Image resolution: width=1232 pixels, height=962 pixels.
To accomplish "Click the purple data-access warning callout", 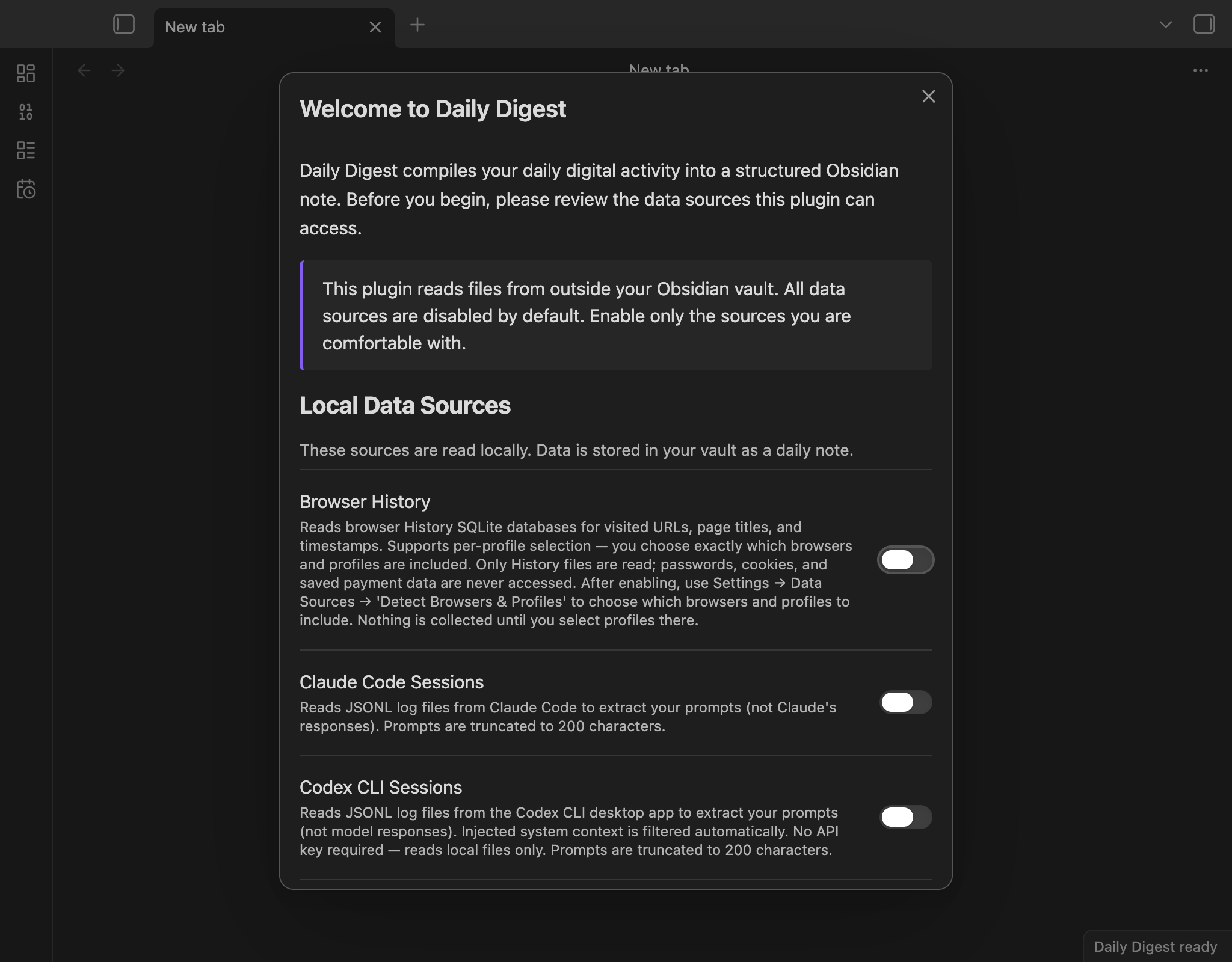I will [x=616, y=316].
